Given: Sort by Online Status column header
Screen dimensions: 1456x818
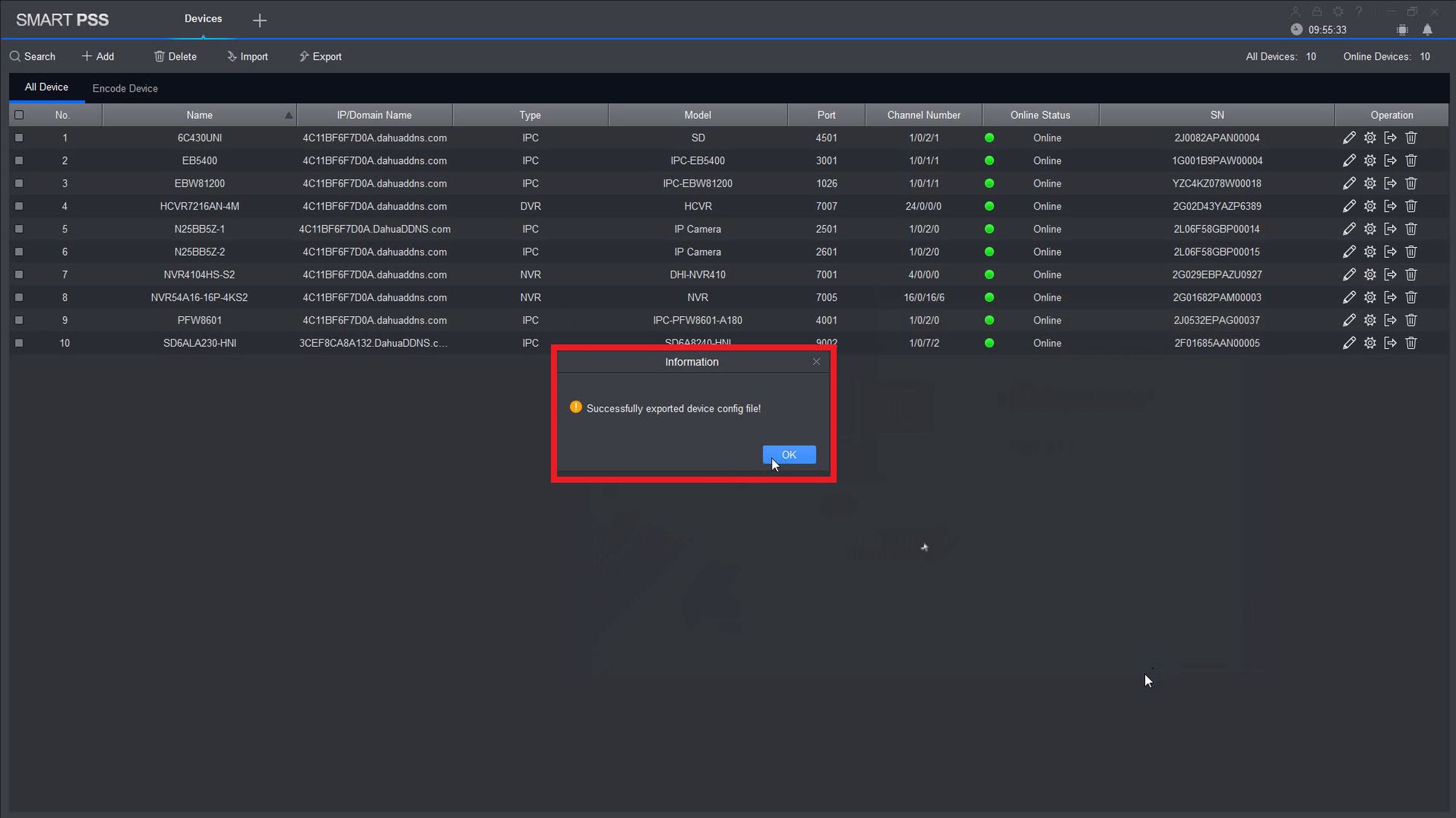Looking at the screenshot, I should [1040, 115].
